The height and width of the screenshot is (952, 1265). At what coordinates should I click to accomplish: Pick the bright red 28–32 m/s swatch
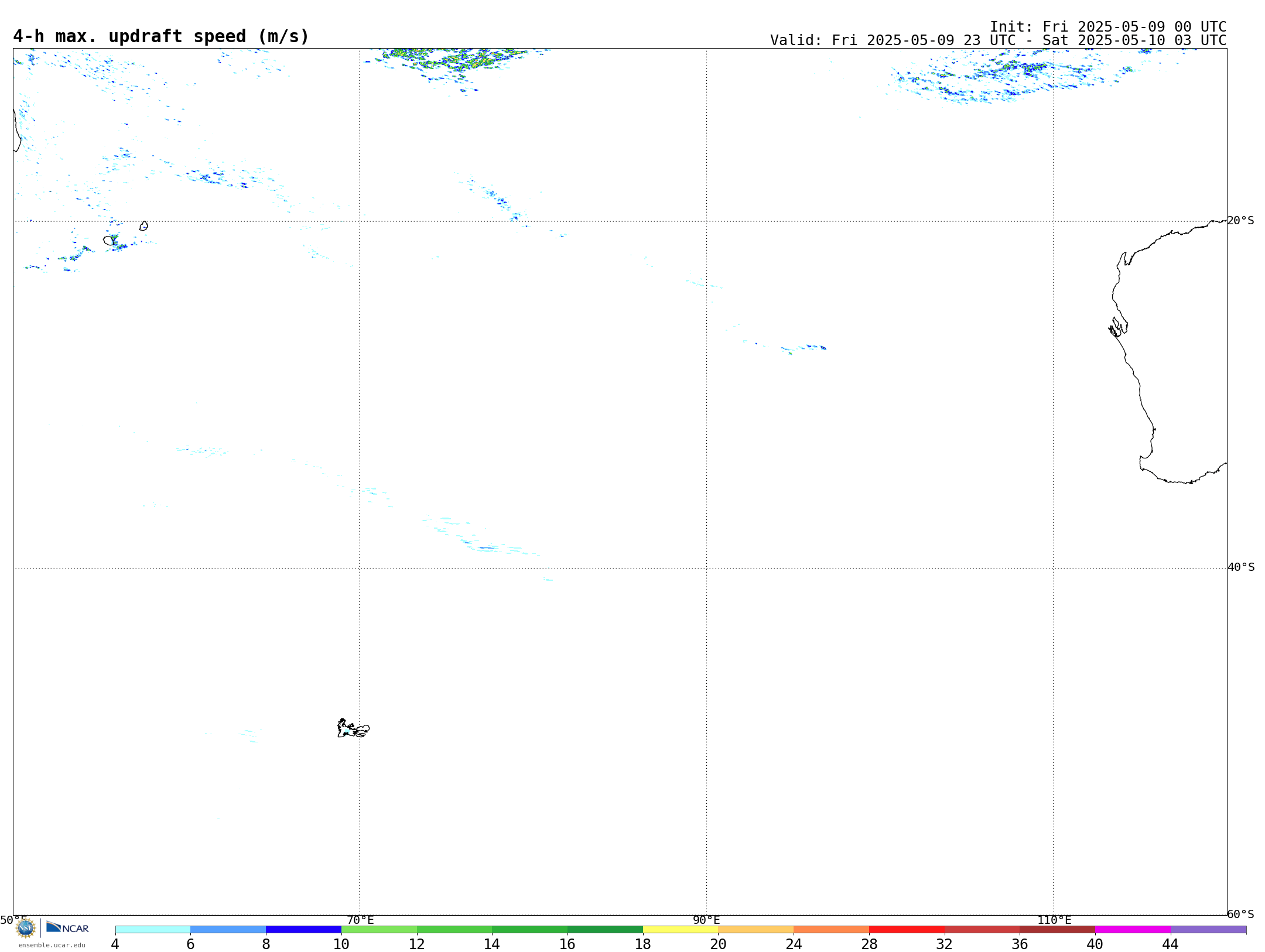(x=907, y=929)
